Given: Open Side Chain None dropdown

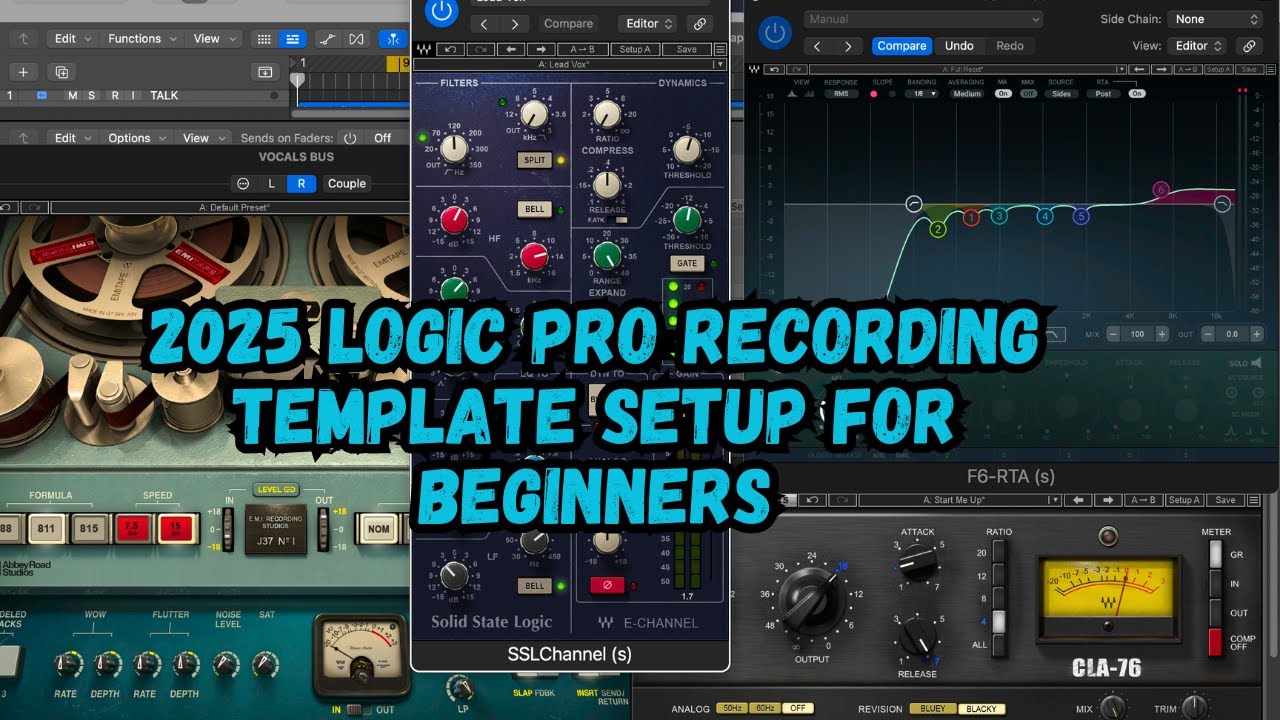Looking at the screenshot, I should pyautogui.click(x=1216, y=19).
